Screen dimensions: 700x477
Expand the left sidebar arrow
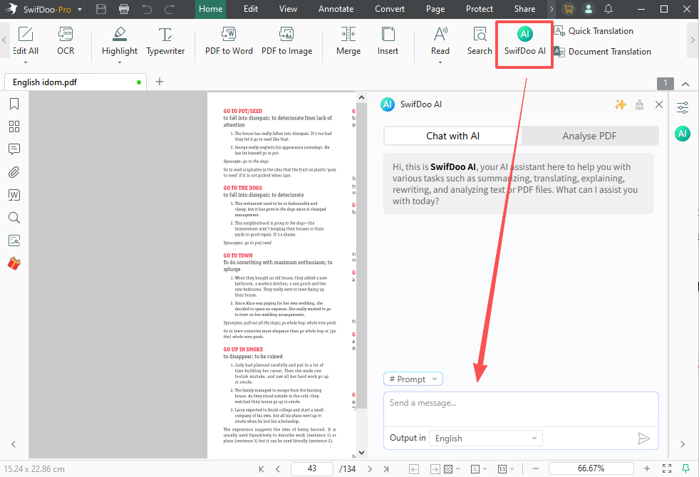(13, 444)
